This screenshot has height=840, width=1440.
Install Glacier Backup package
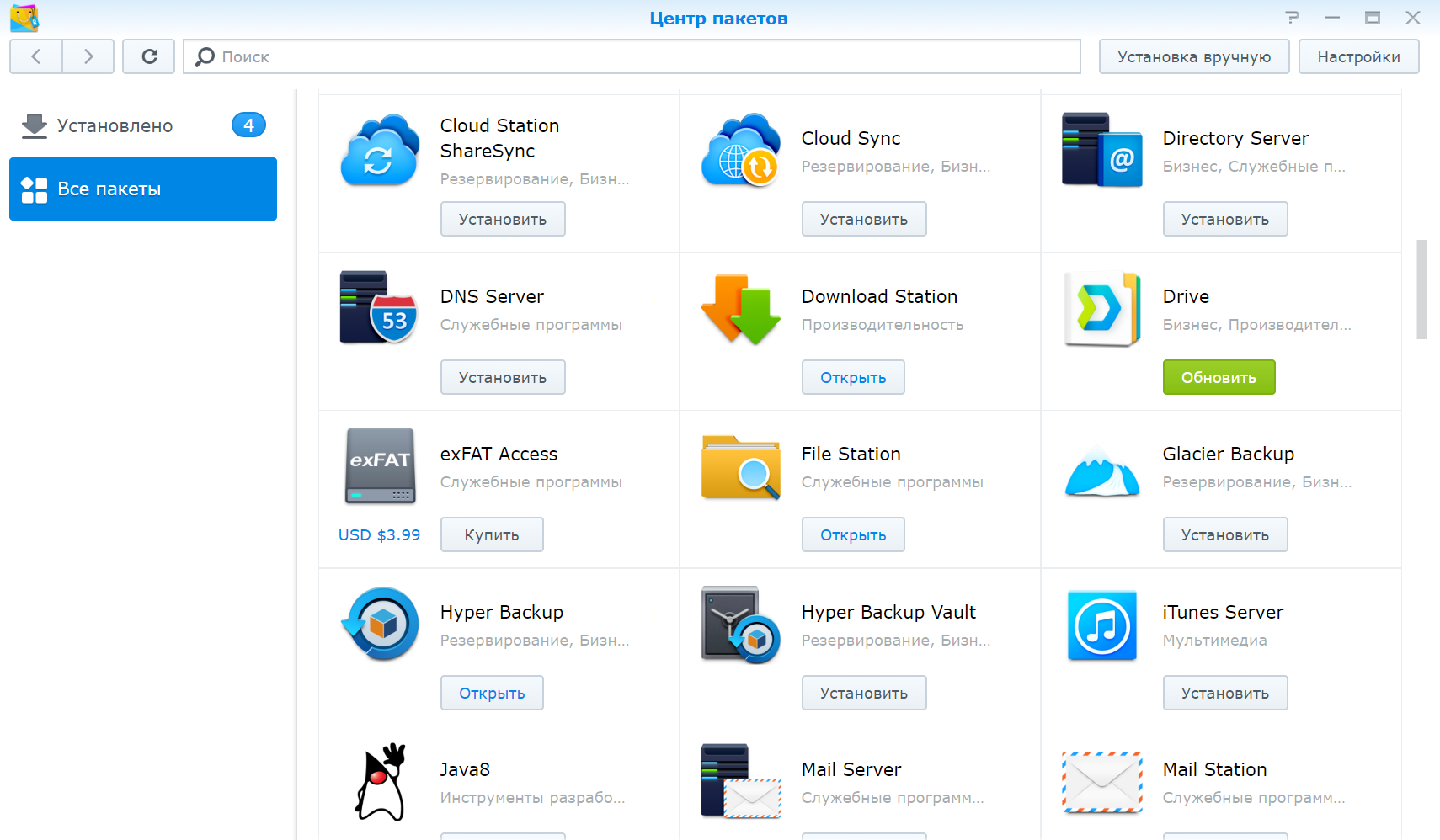tap(1225, 534)
